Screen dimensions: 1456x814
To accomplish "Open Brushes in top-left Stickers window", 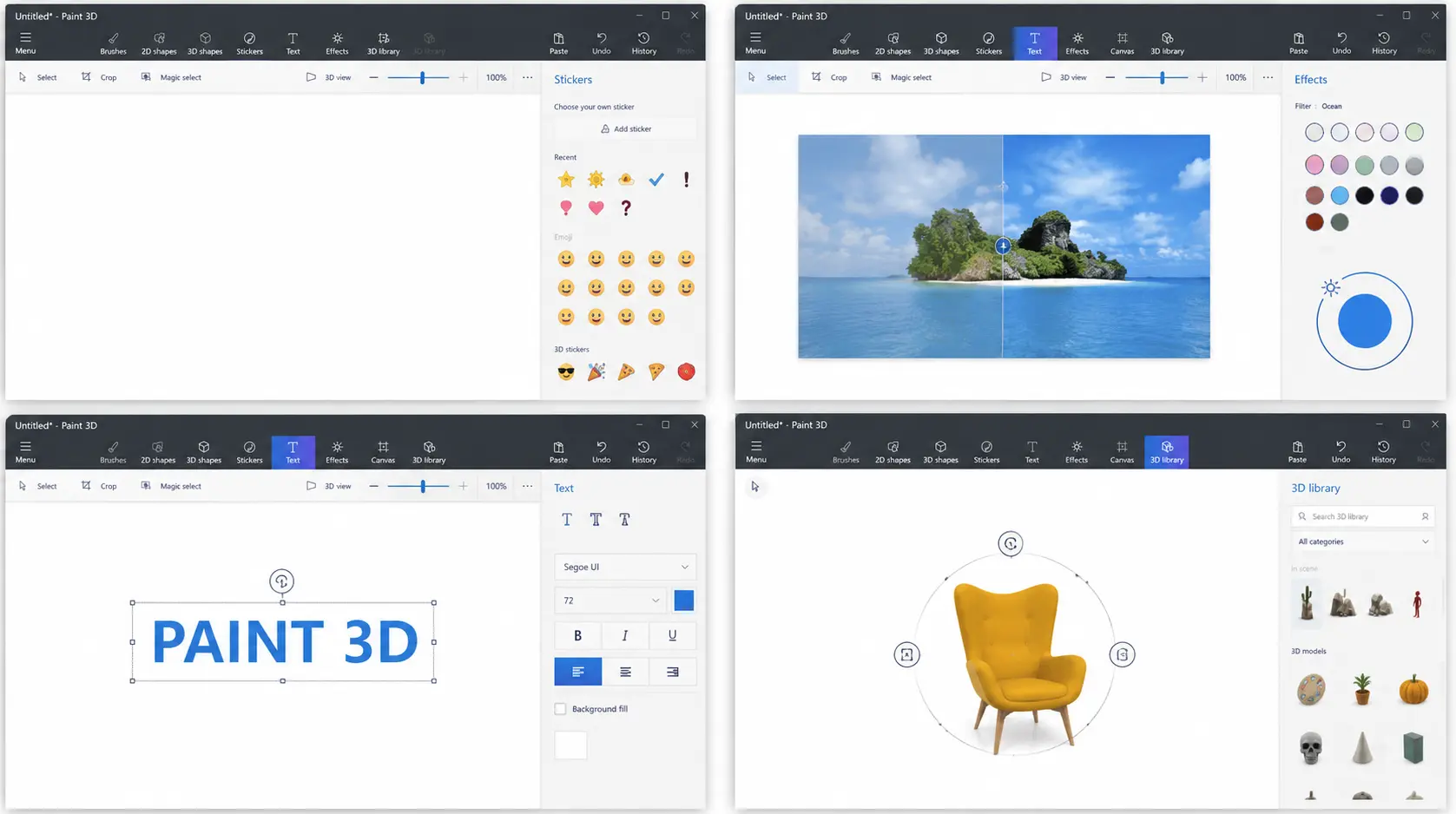I will (113, 43).
